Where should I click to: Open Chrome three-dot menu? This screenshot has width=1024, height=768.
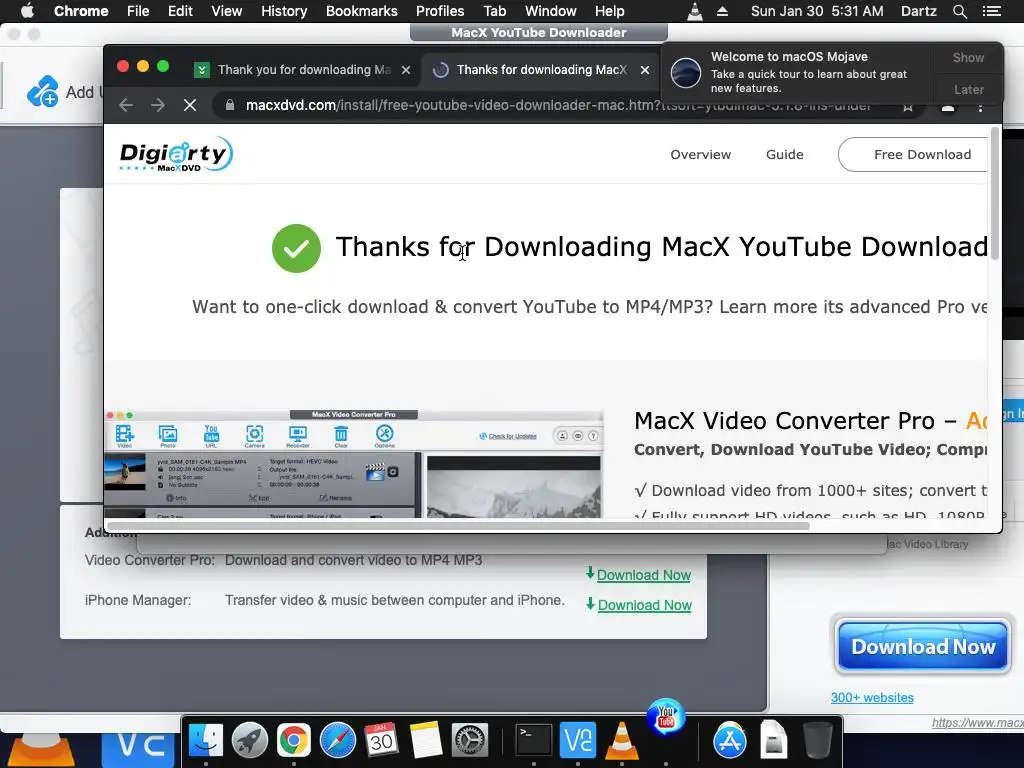tap(980, 107)
